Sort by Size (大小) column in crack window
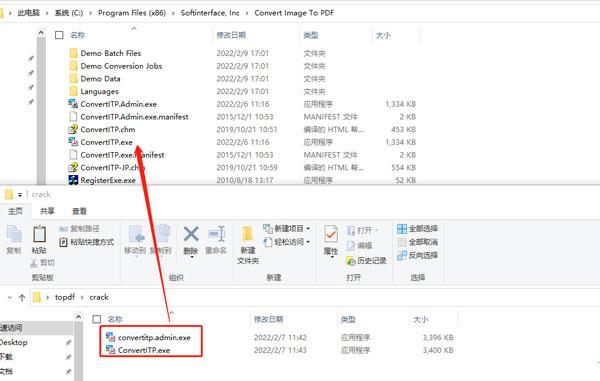This screenshot has height=381, width=600. [x=421, y=319]
